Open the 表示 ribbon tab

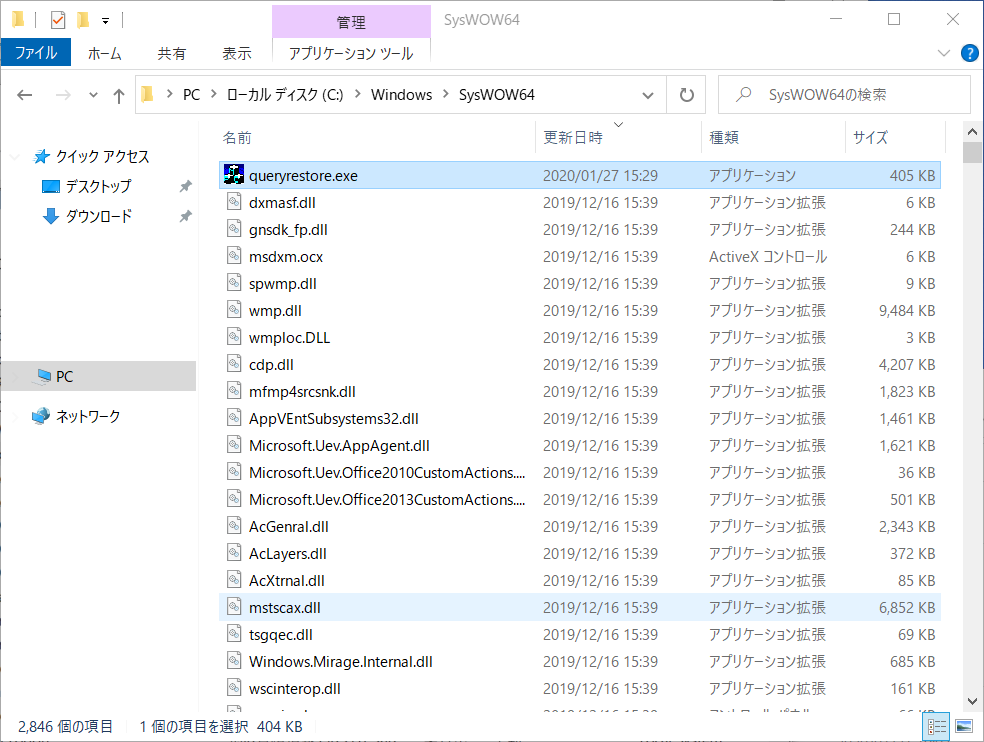point(237,53)
